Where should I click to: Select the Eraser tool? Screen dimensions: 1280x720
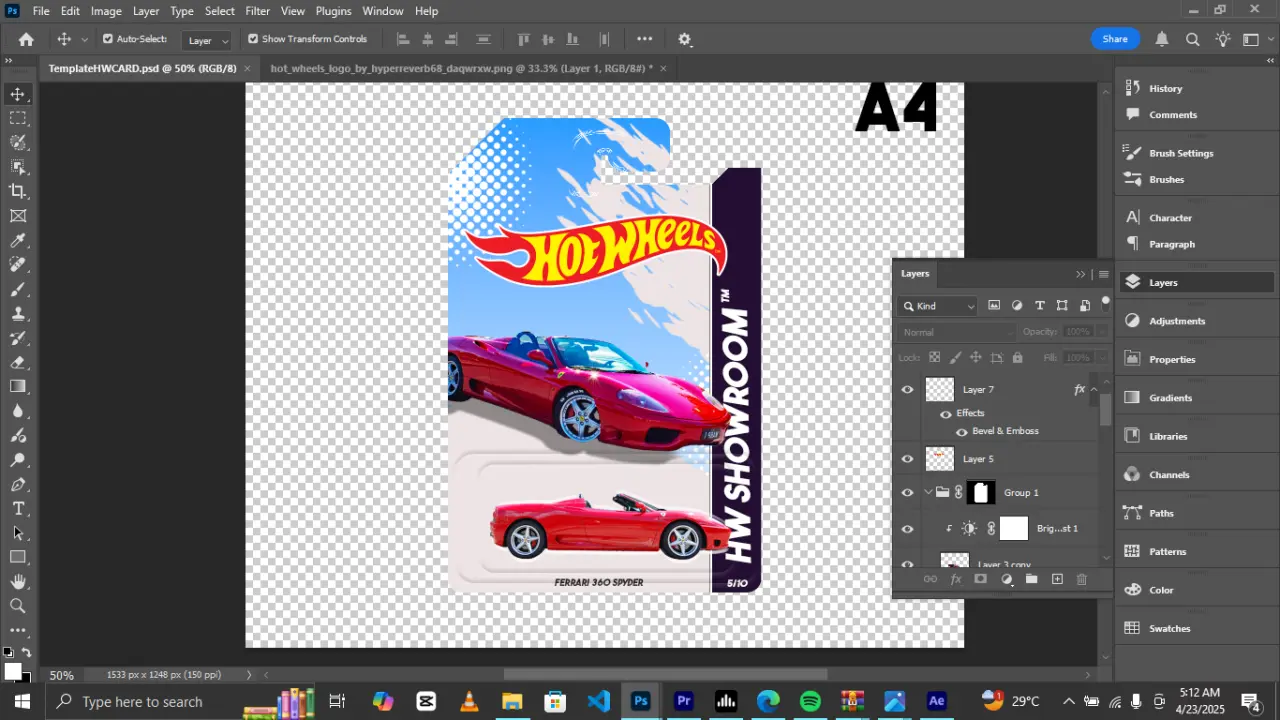coord(18,362)
